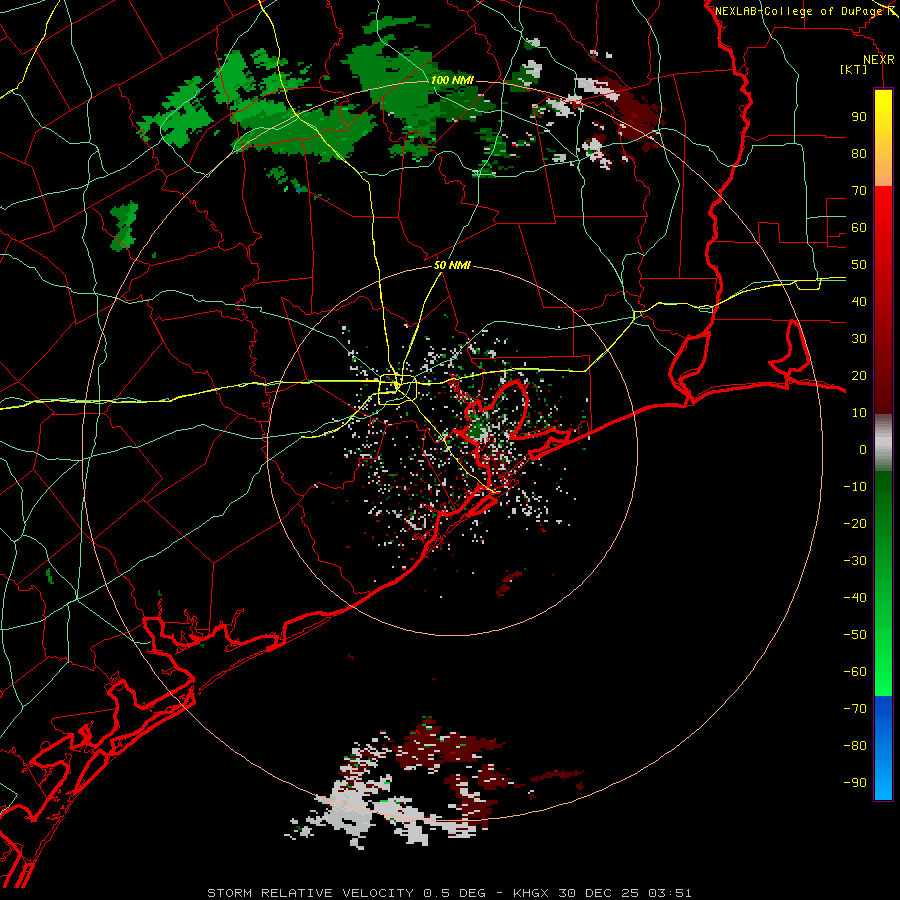The width and height of the screenshot is (900, 900).
Task: Click the "-80" value on the velocity scale
Action: pos(855,746)
